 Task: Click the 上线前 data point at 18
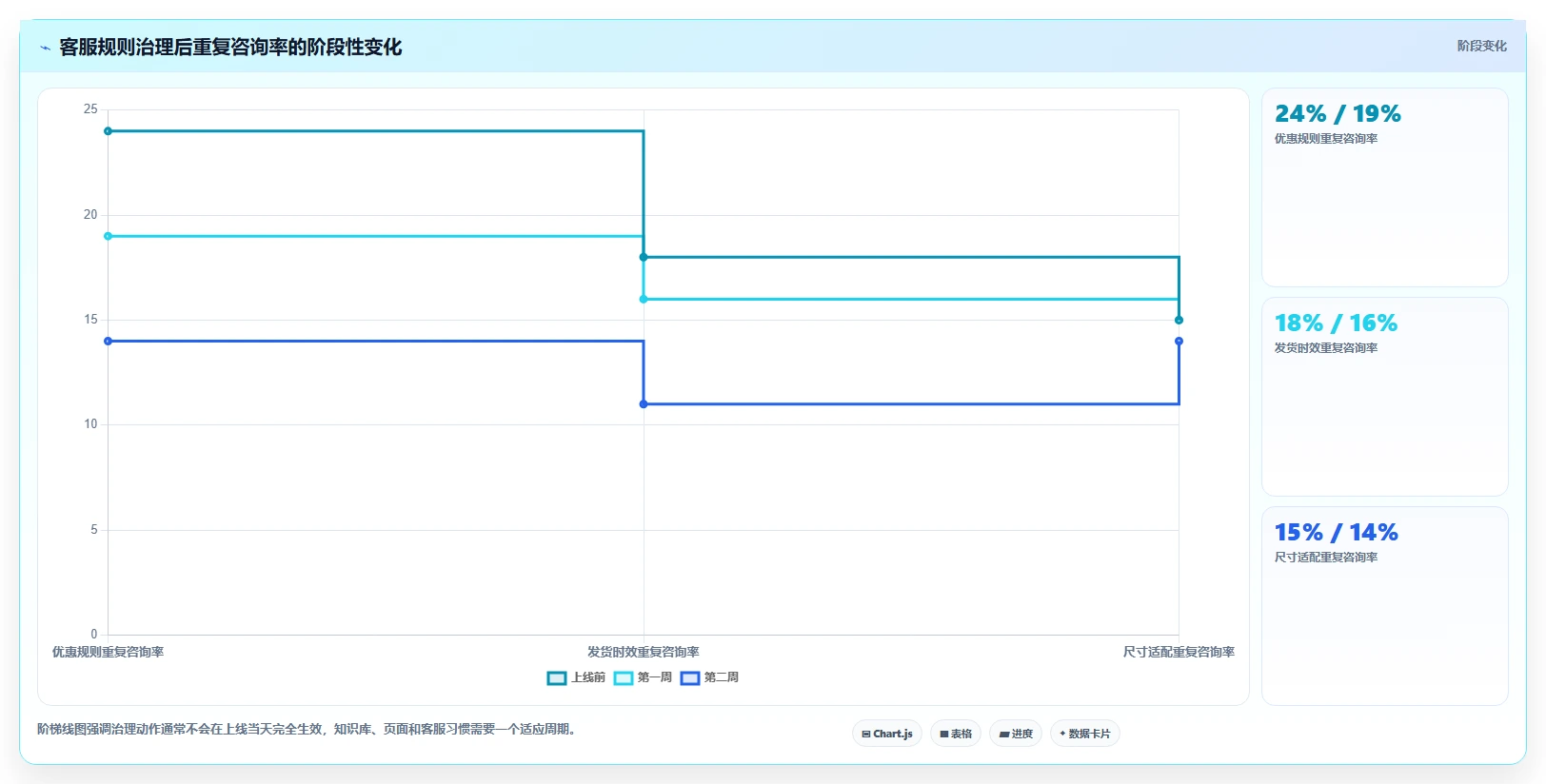[x=644, y=257]
